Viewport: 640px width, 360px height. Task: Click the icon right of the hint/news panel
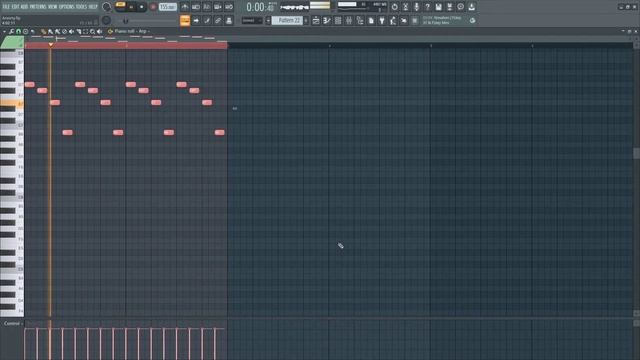473,20
